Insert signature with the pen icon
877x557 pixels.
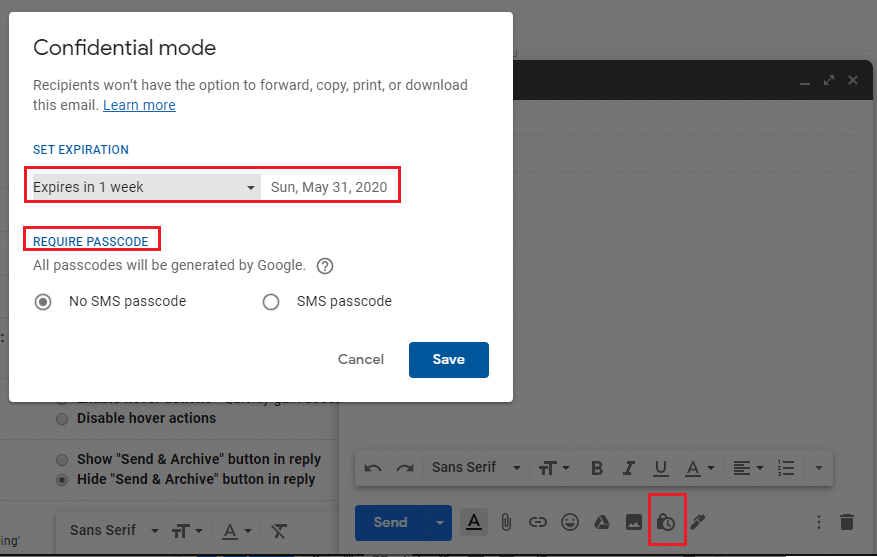697,522
